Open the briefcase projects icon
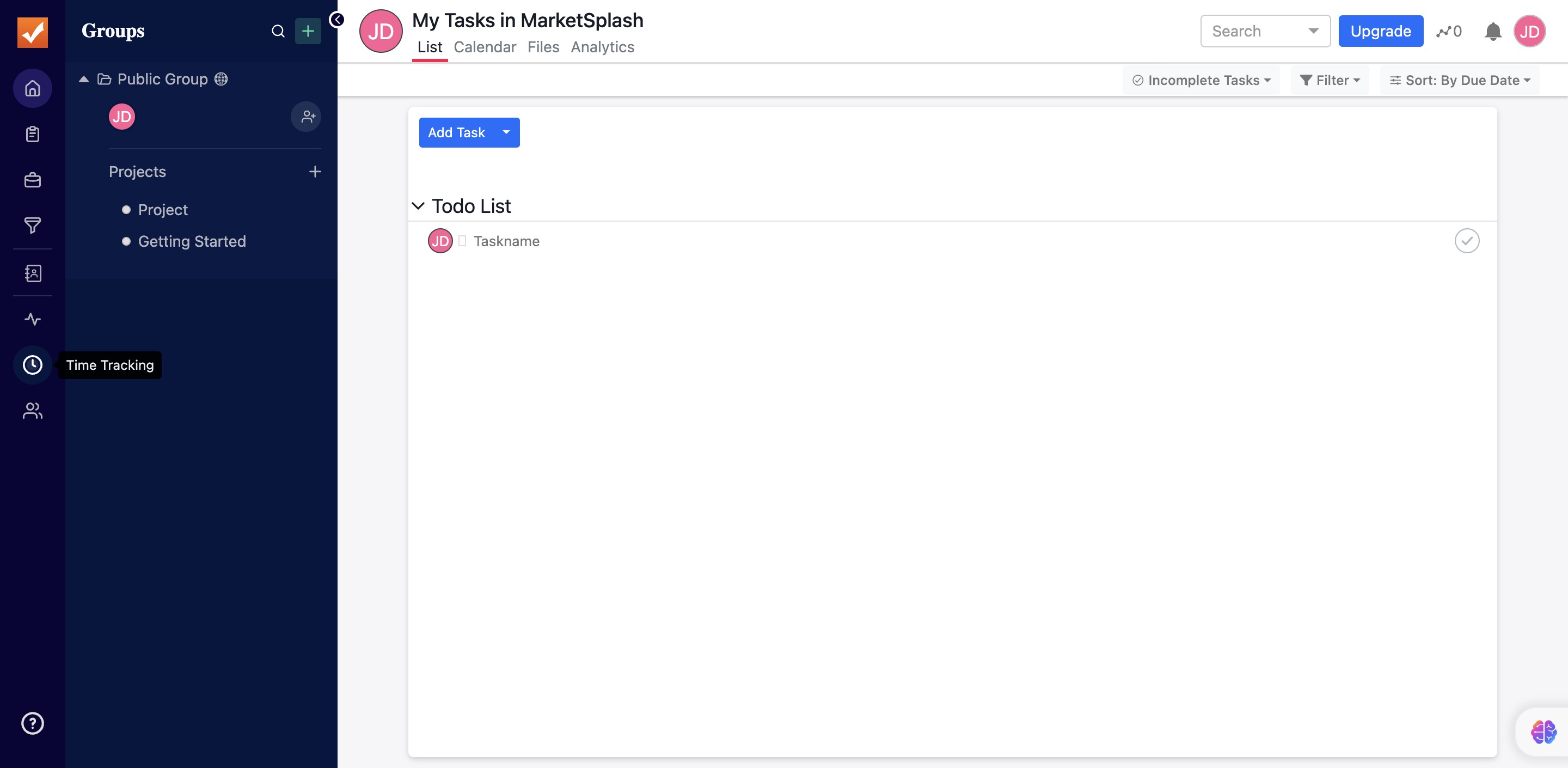 [x=32, y=180]
